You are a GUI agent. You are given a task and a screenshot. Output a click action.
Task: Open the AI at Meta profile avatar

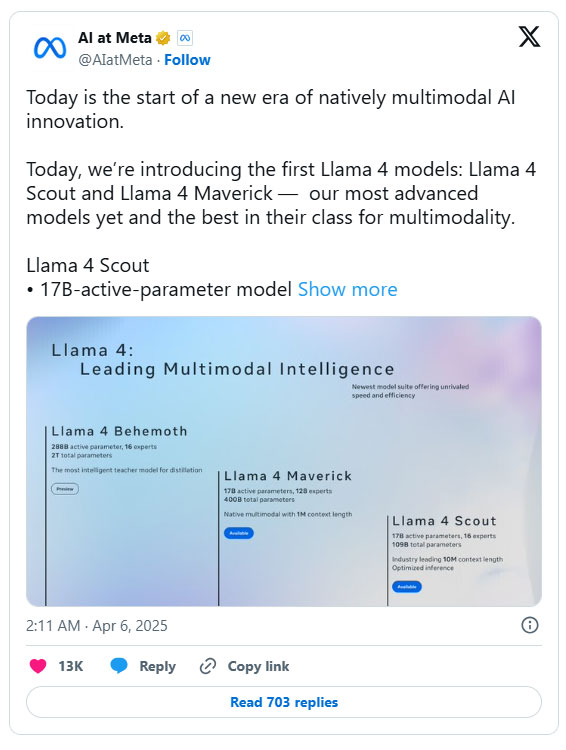(x=50, y=48)
